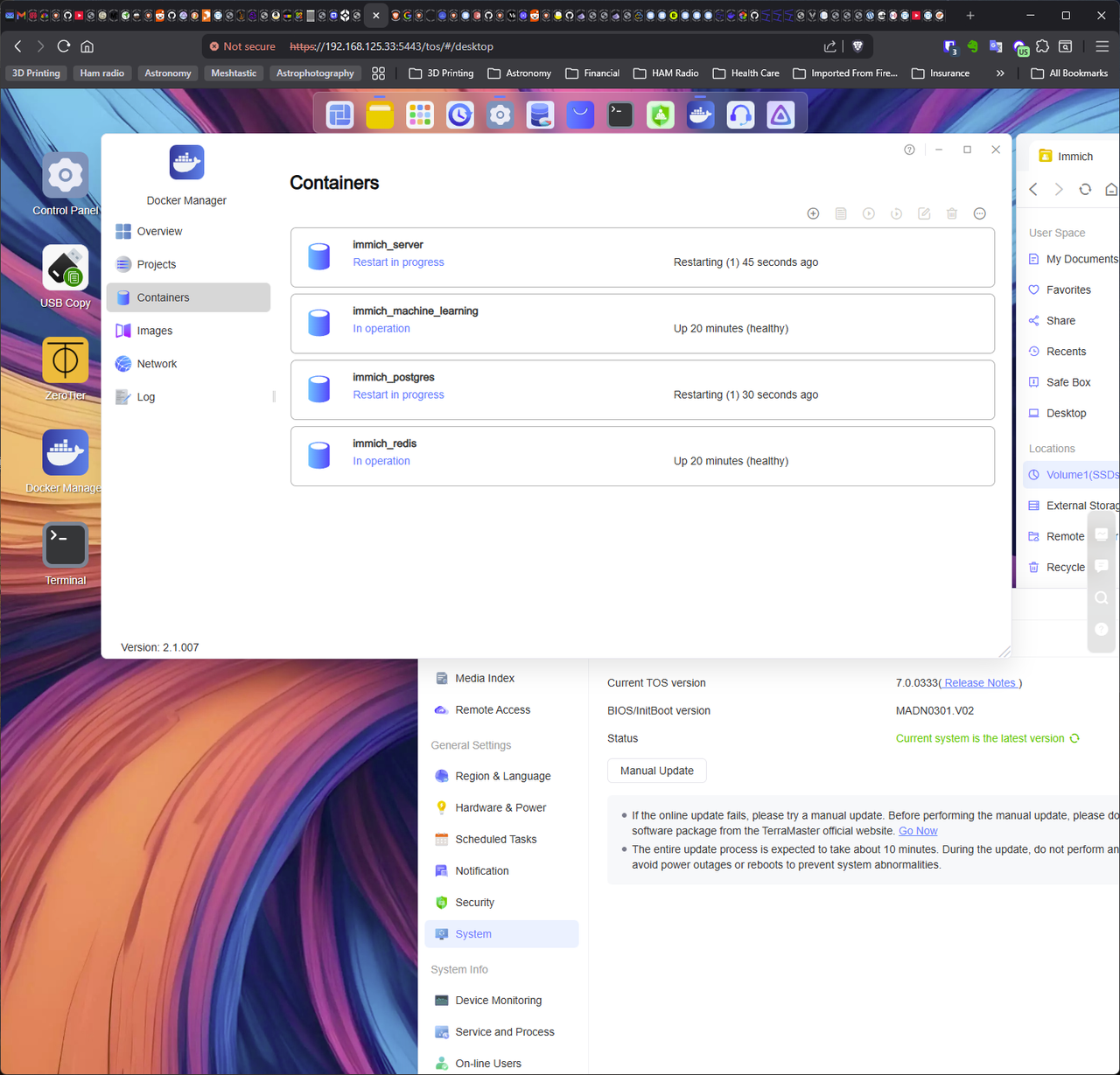The image size is (1120, 1075).
Task: Click the browser address bar URL
Action: point(391,46)
